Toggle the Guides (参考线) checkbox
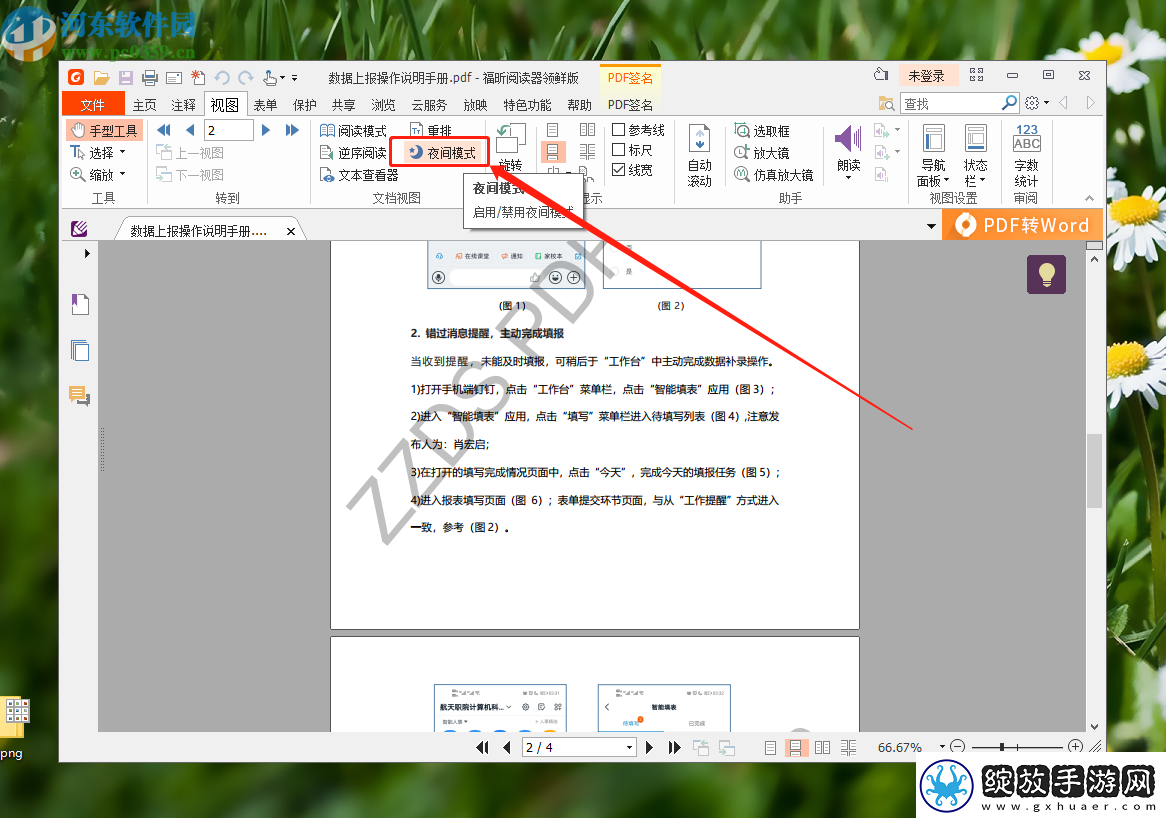 [618, 129]
